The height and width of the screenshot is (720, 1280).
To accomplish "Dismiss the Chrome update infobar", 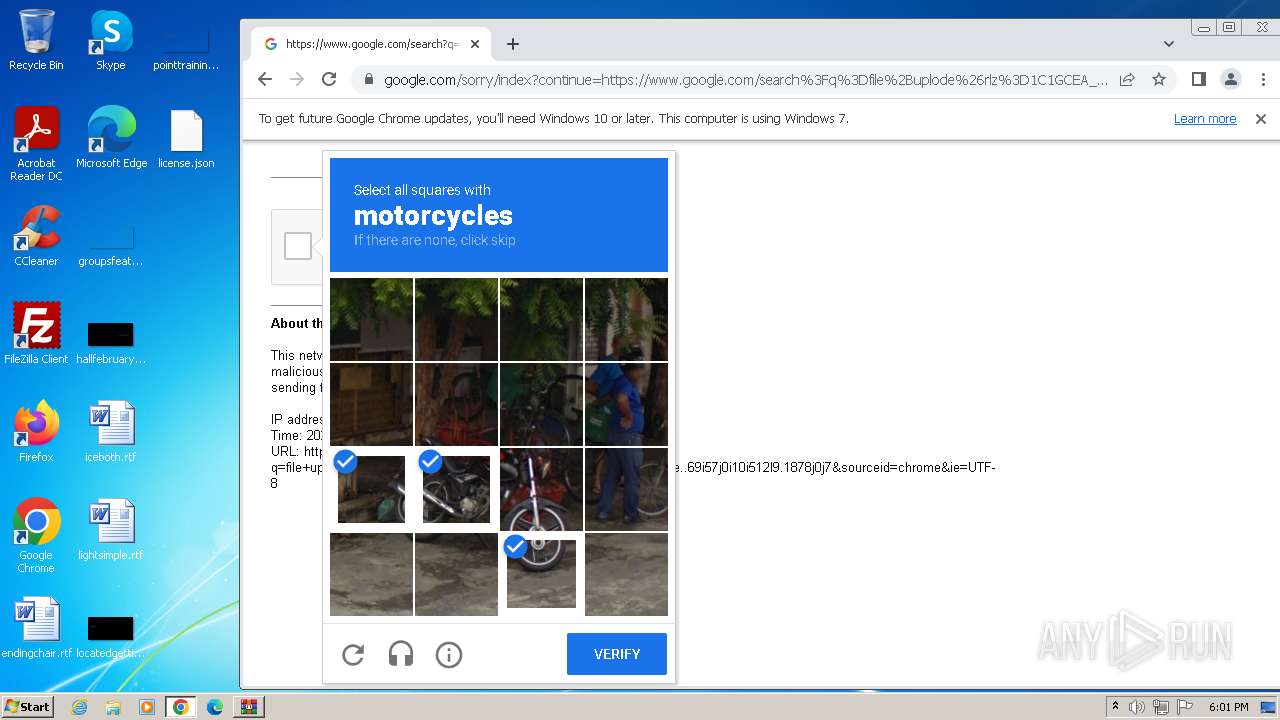I will 1261,118.
